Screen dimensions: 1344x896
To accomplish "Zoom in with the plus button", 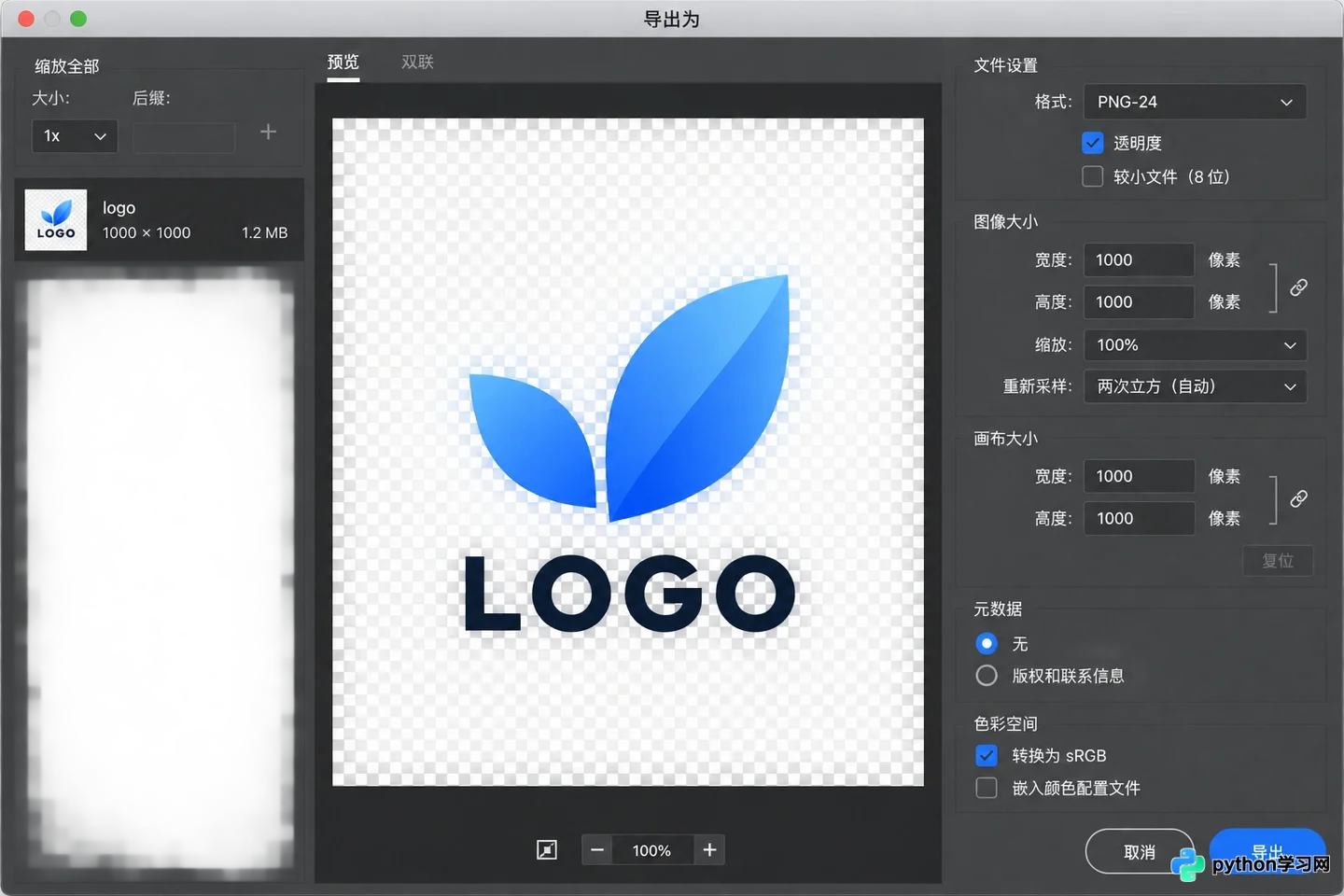I will pyautogui.click(x=709, y=850).
